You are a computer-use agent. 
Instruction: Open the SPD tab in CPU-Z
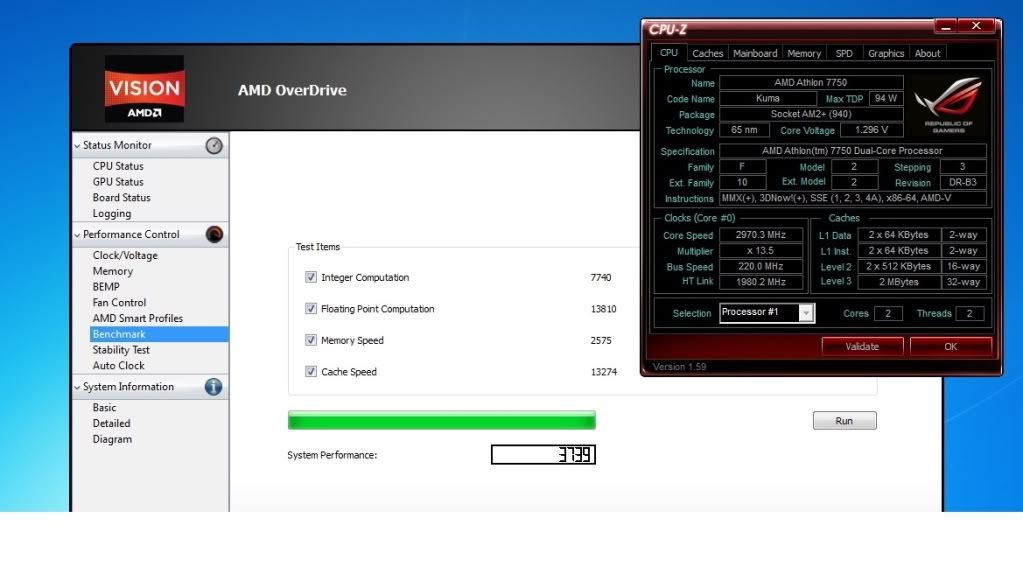844,54
